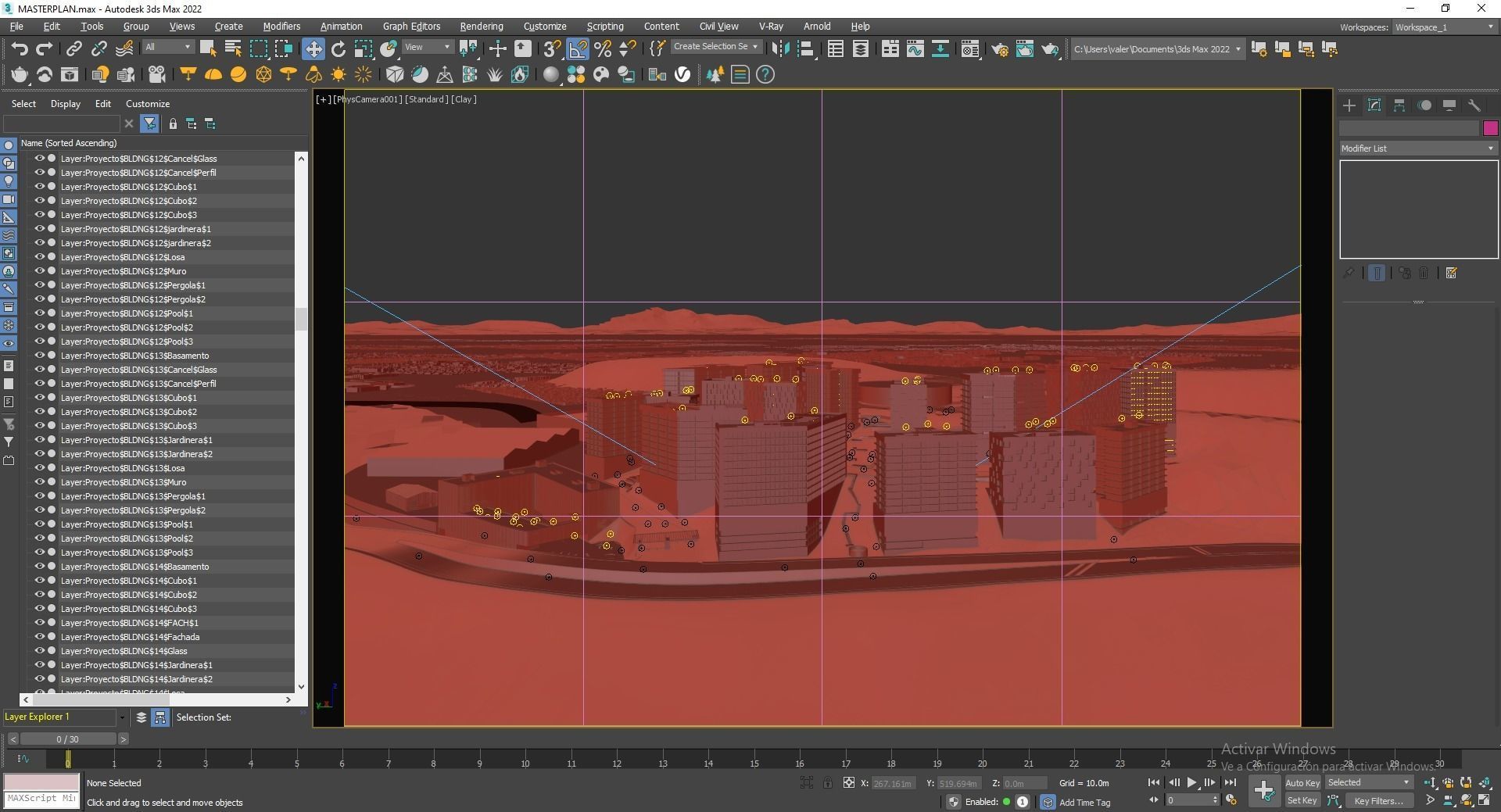The image size is (1501, 812).
Task: Activate the Select and Link tool
Action: [x=73, y=48]
